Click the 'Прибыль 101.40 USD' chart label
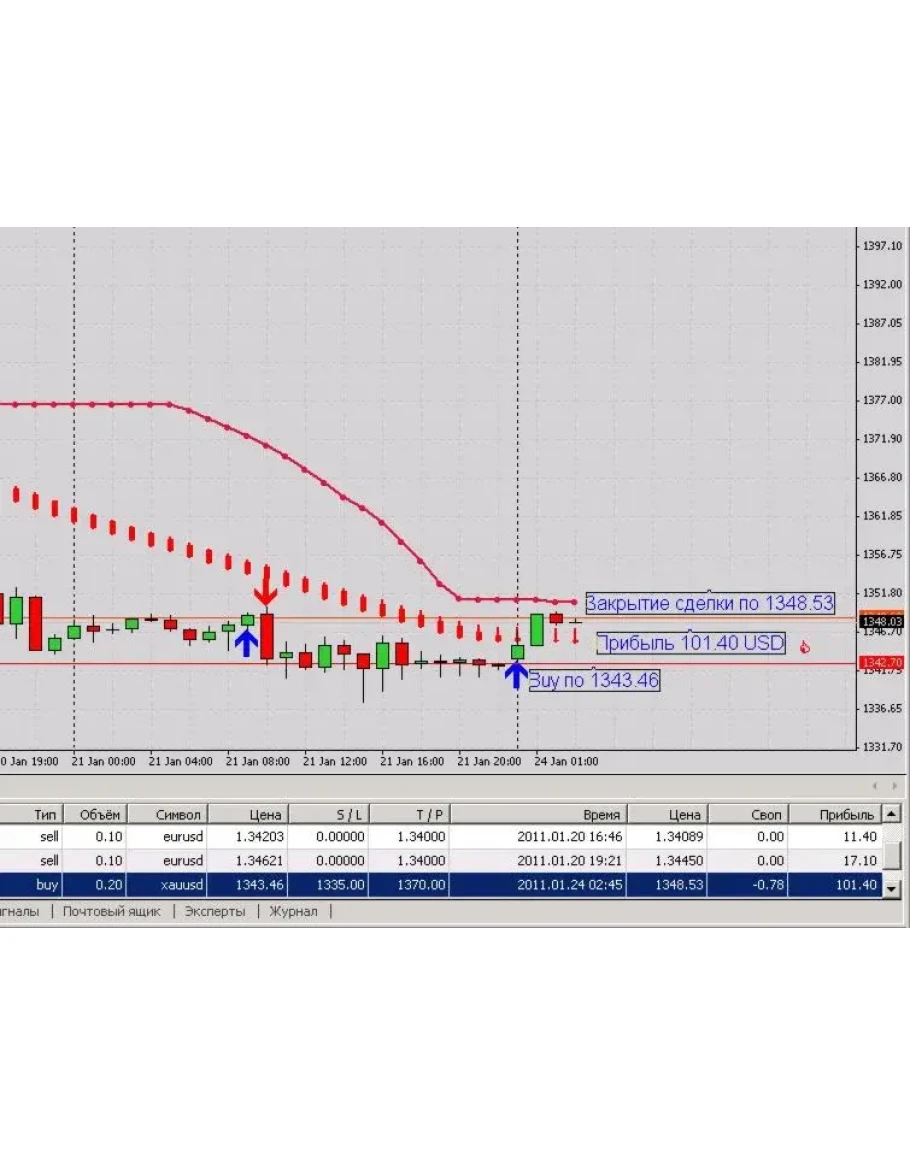The width and height of the screenshot is (910, 1155). pyautogui.click(x=691, y=643)
